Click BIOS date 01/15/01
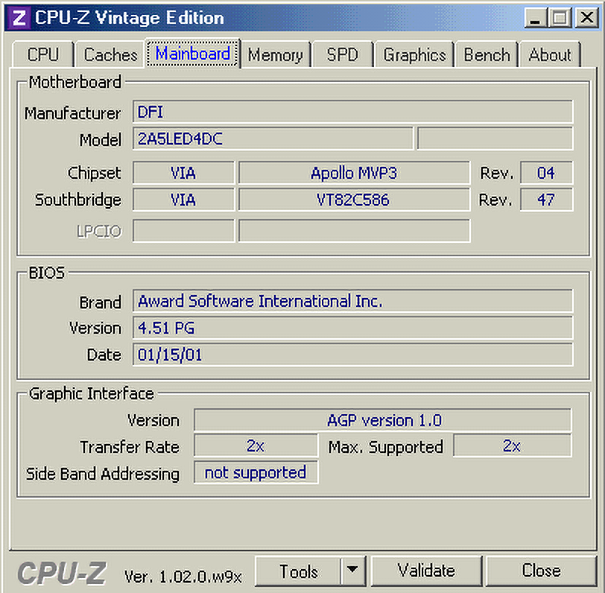 [x=353, y=355]
